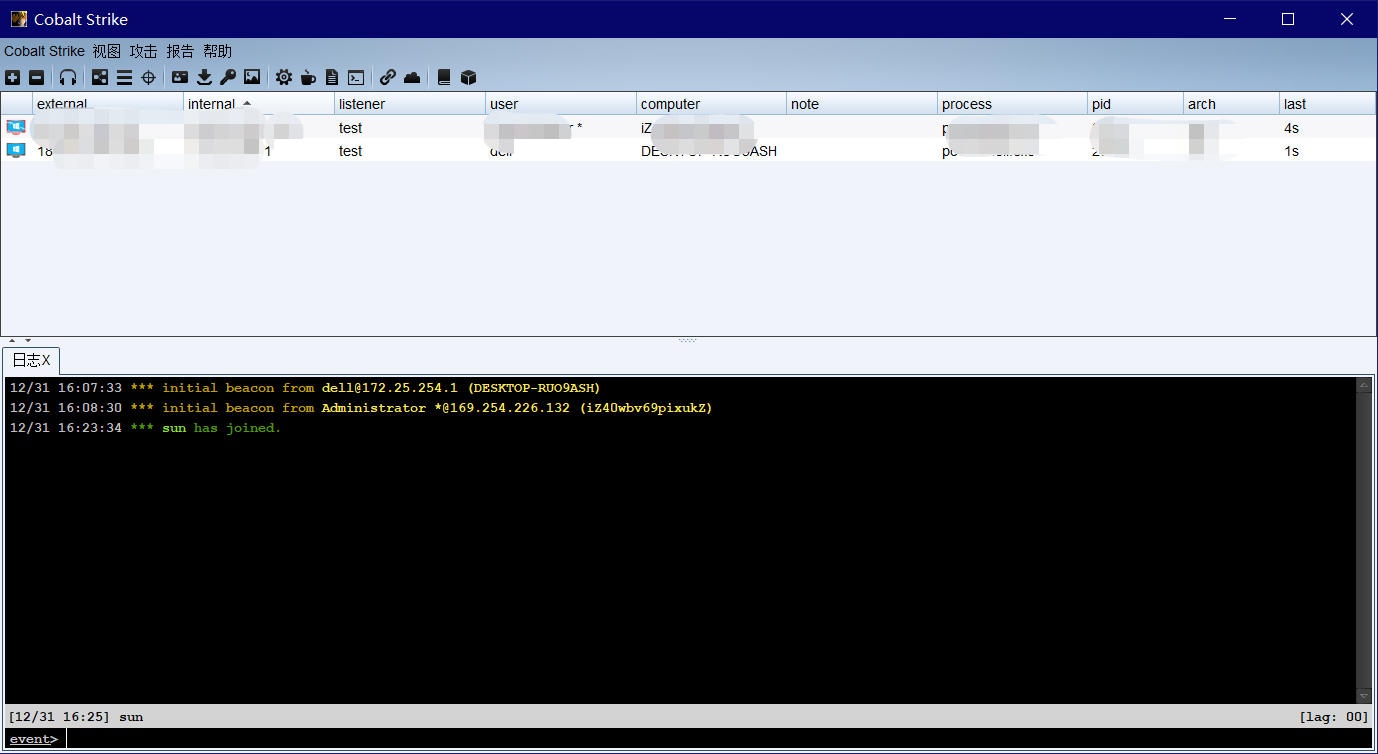
Task: Collapse bottom pane with the down splitter arrow
Action: pyautogui.click(x=28, y=341)
